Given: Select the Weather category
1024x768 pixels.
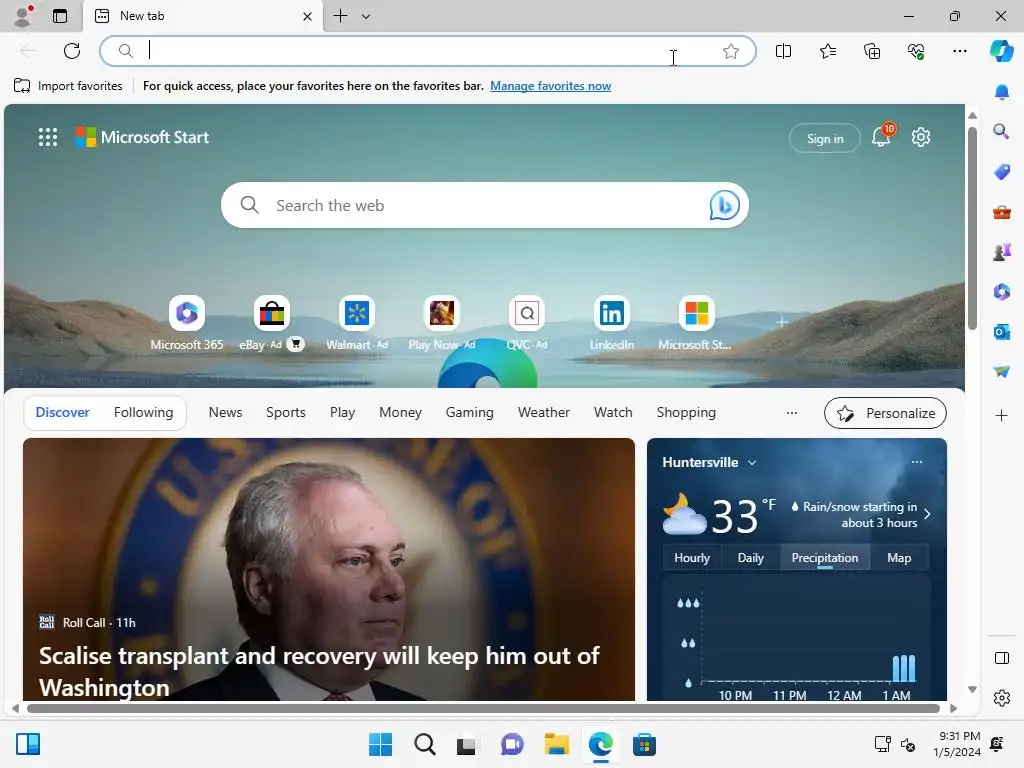Looking at the screenshot, I should 543,413.
